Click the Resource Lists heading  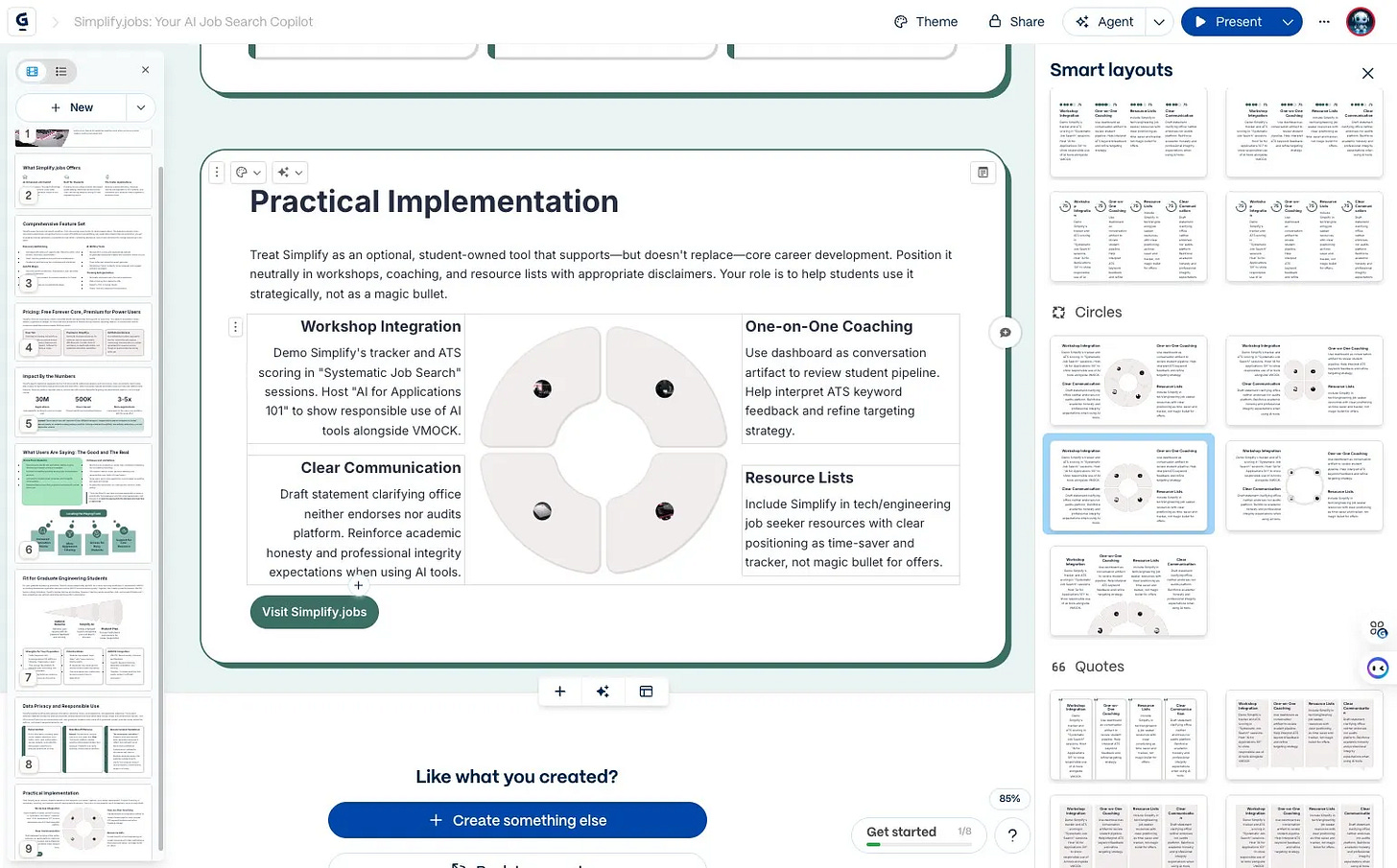coord(799,478)
